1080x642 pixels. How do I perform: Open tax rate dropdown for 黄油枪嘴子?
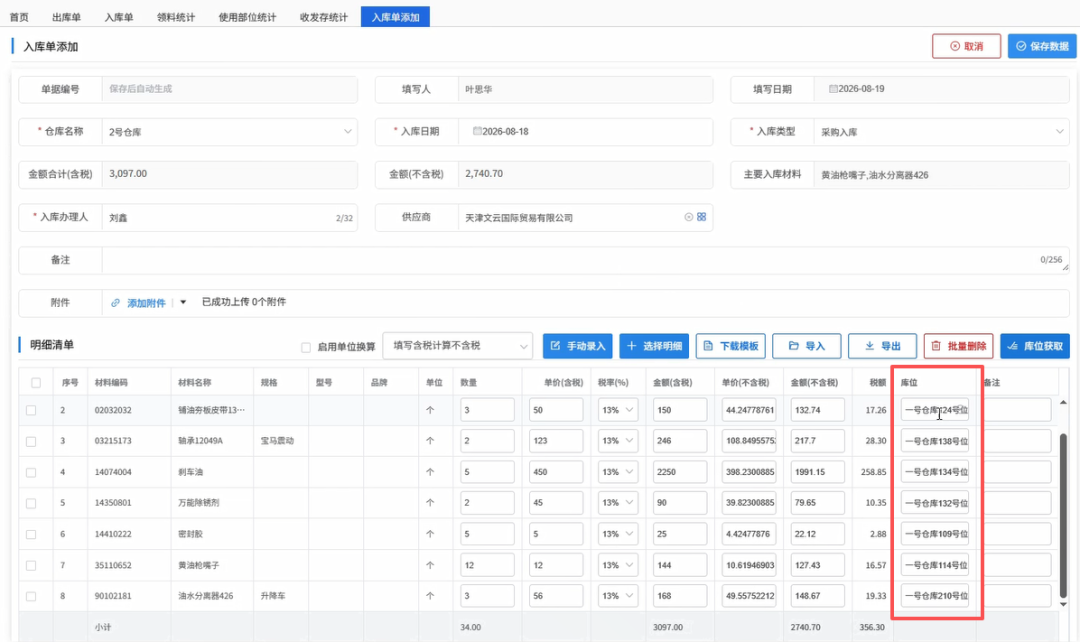click(x=617, y=565)
